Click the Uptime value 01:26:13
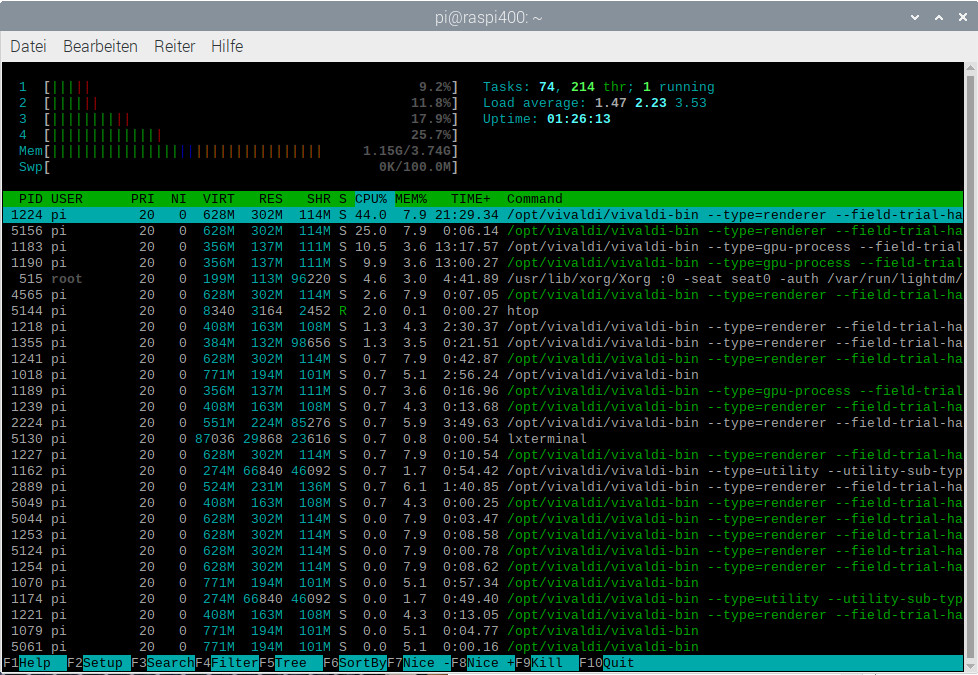The width and height of the screenshot is (978, 675). (x=579, y=119)
